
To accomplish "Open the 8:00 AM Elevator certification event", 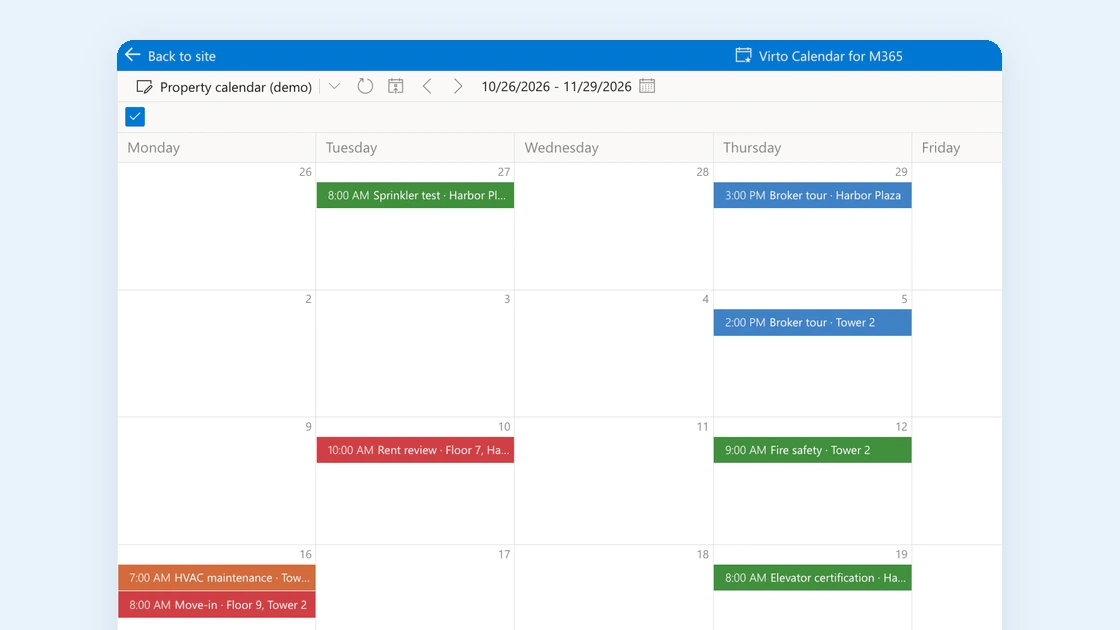I will [x=812, y=577].
